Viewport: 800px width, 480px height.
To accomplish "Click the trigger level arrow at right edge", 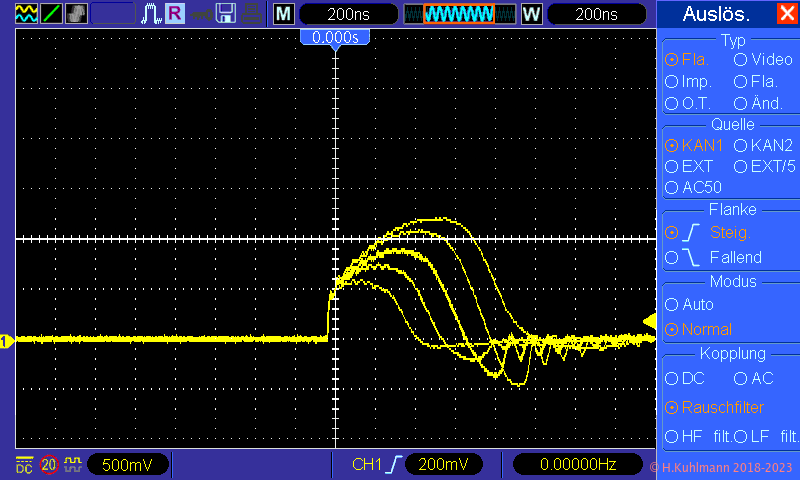I will [x=649, y=320].
